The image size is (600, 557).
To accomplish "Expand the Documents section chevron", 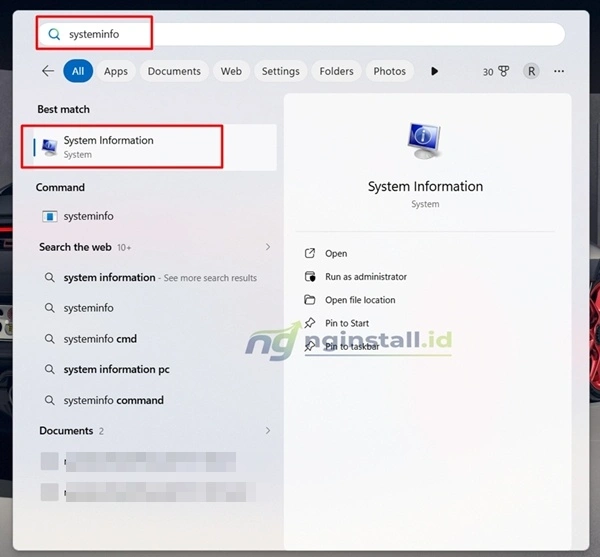I will tap(268, 431).
